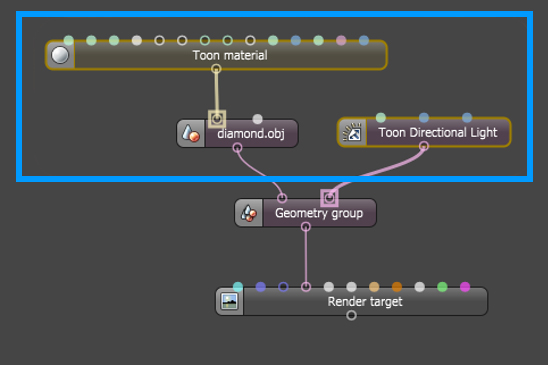
Task: Select the diamond.obj node
Action: click(x=237, y=133)
